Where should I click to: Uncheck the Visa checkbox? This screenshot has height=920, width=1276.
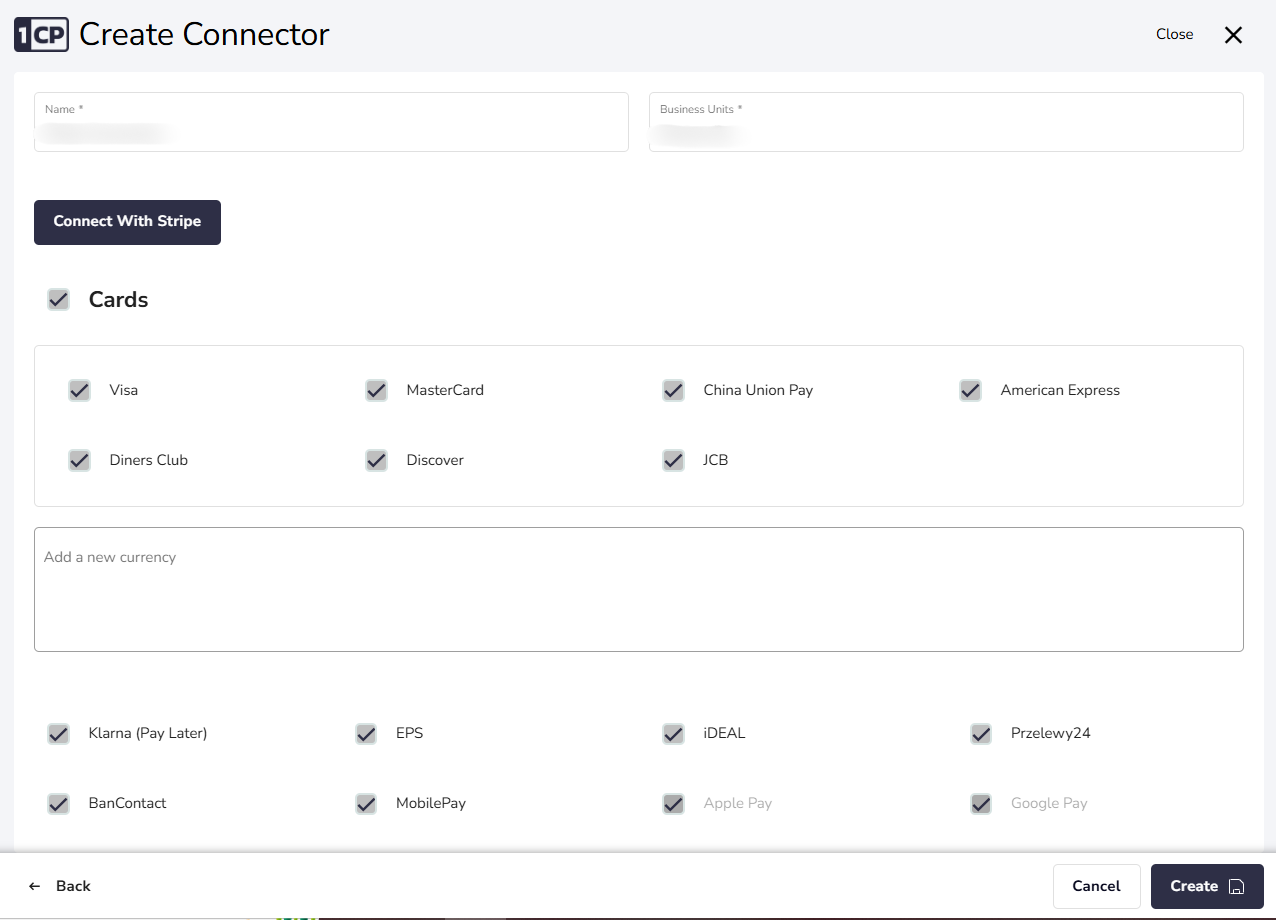[x=80, y=390]
